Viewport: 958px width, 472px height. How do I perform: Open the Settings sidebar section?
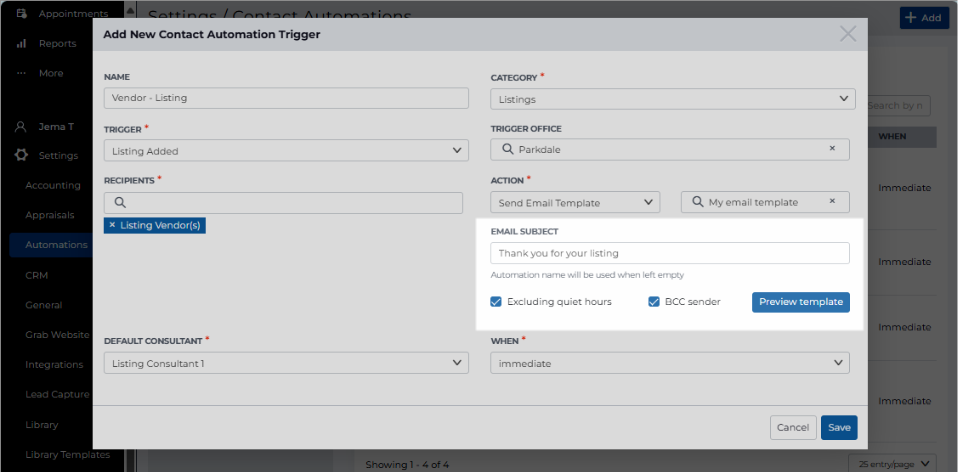coord(58,155)
